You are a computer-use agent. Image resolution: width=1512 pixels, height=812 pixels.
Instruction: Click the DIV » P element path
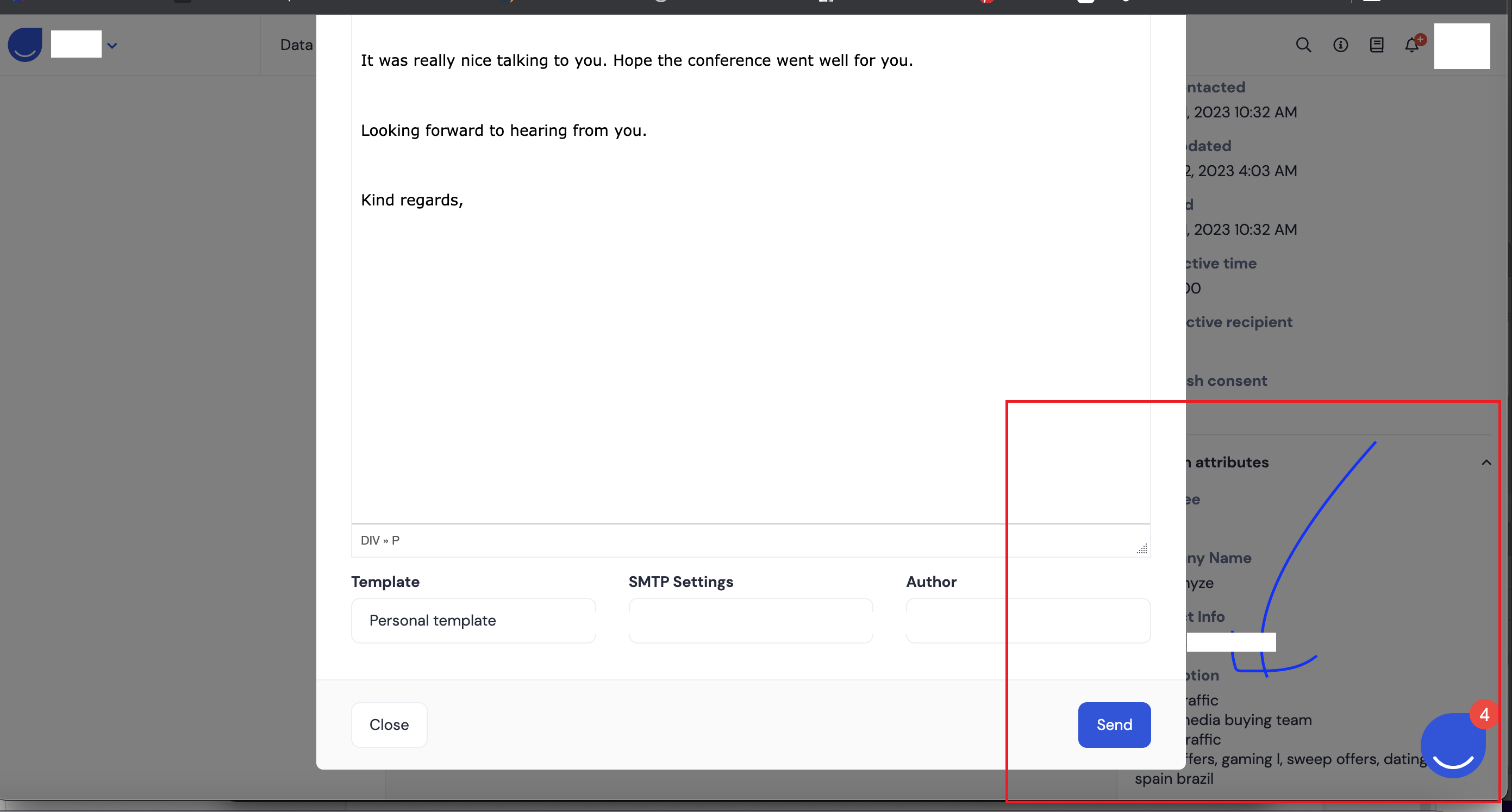point(380,540)
